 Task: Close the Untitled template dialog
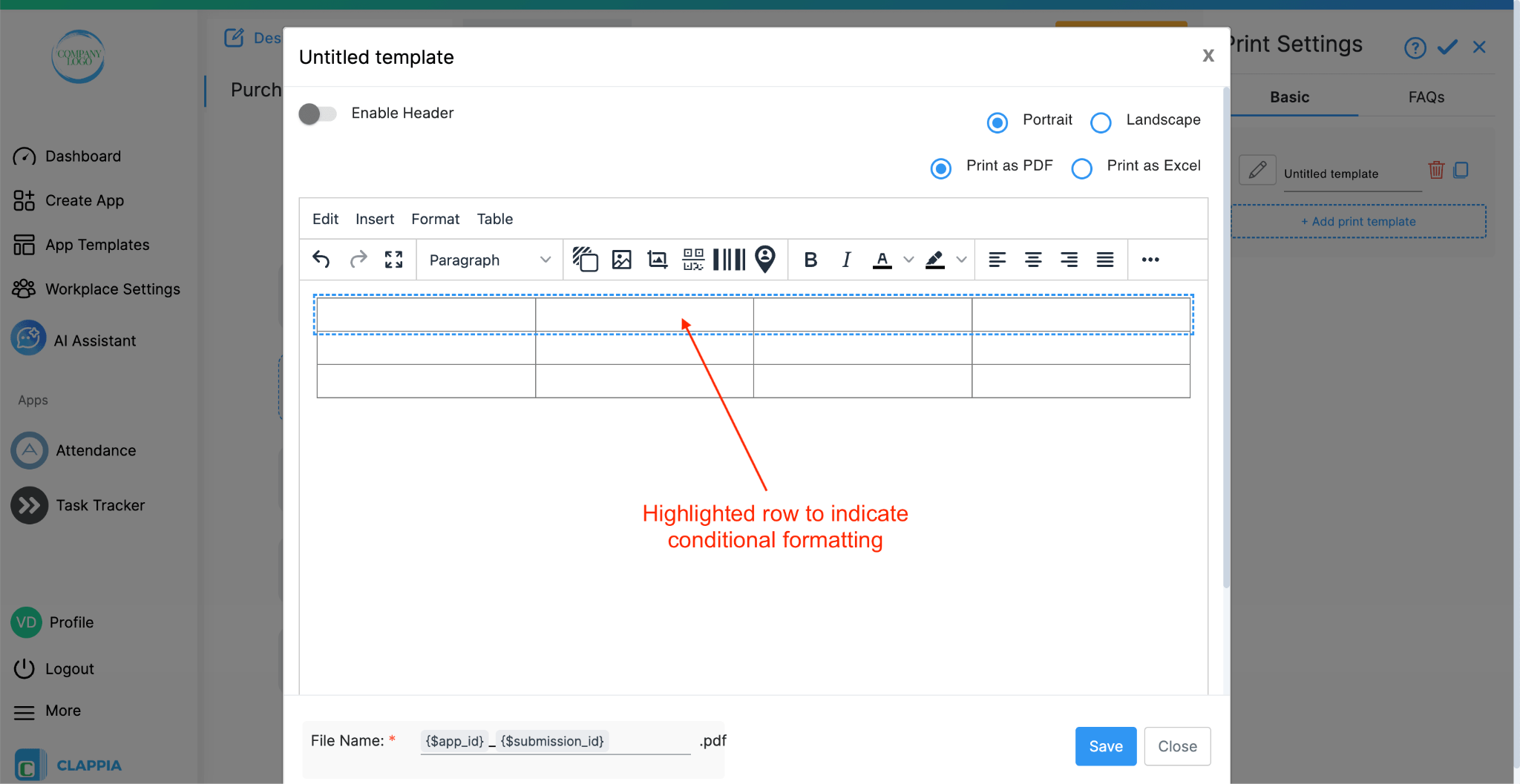coord(1208,56)
